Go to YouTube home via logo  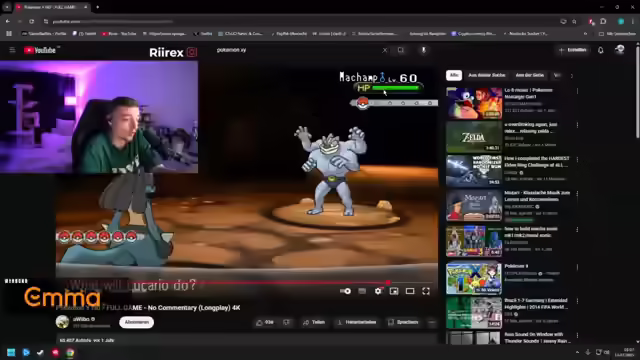click(40, 50)
